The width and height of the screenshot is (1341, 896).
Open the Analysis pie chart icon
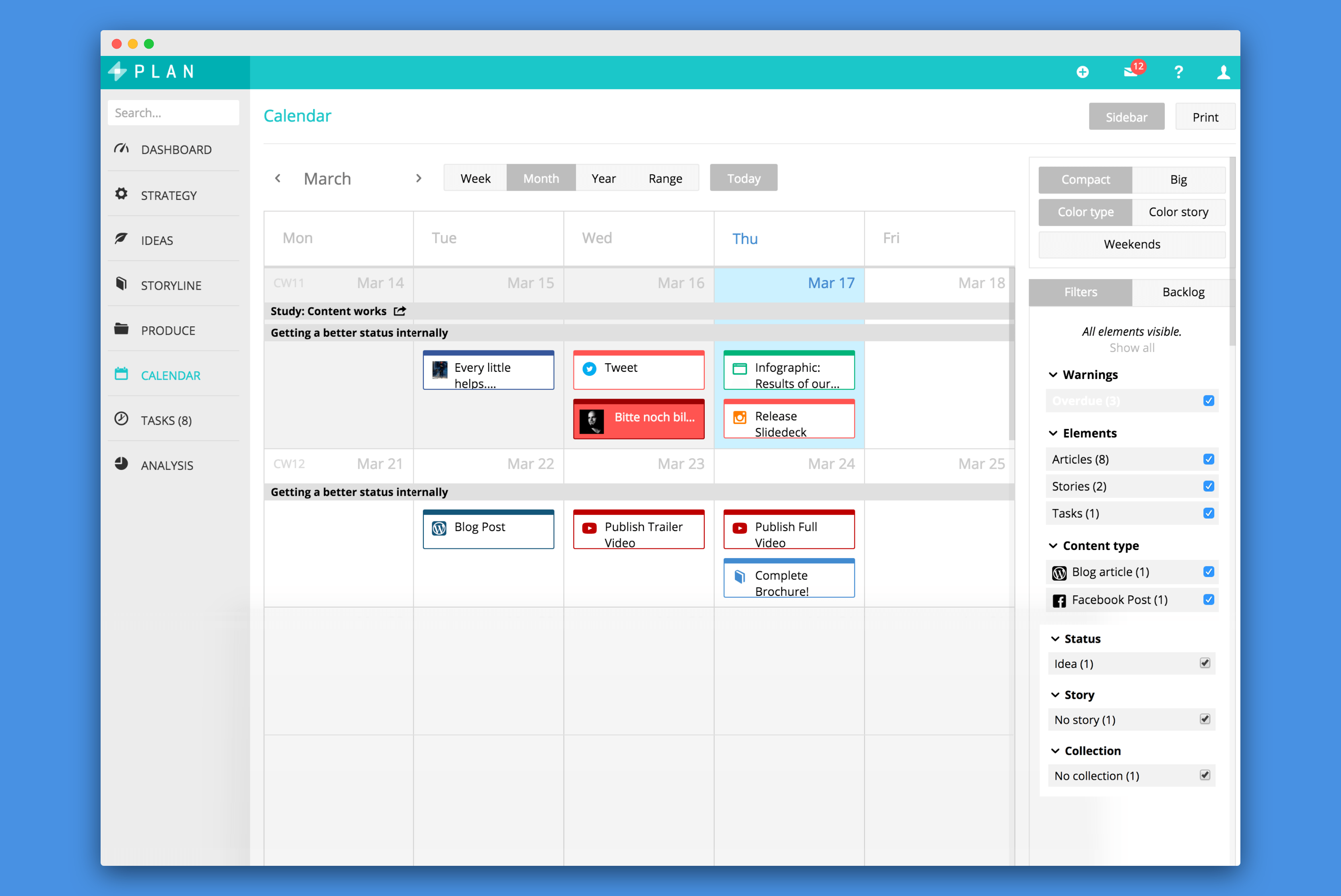pos(121,464)
